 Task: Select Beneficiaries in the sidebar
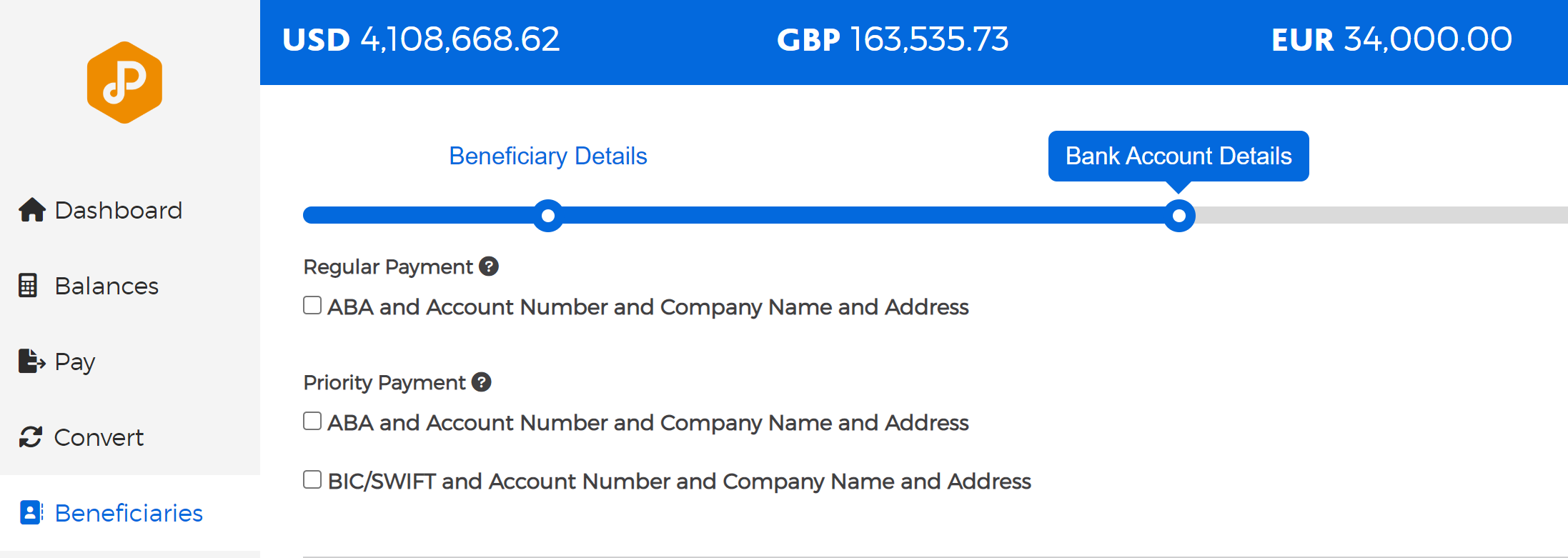111,513
